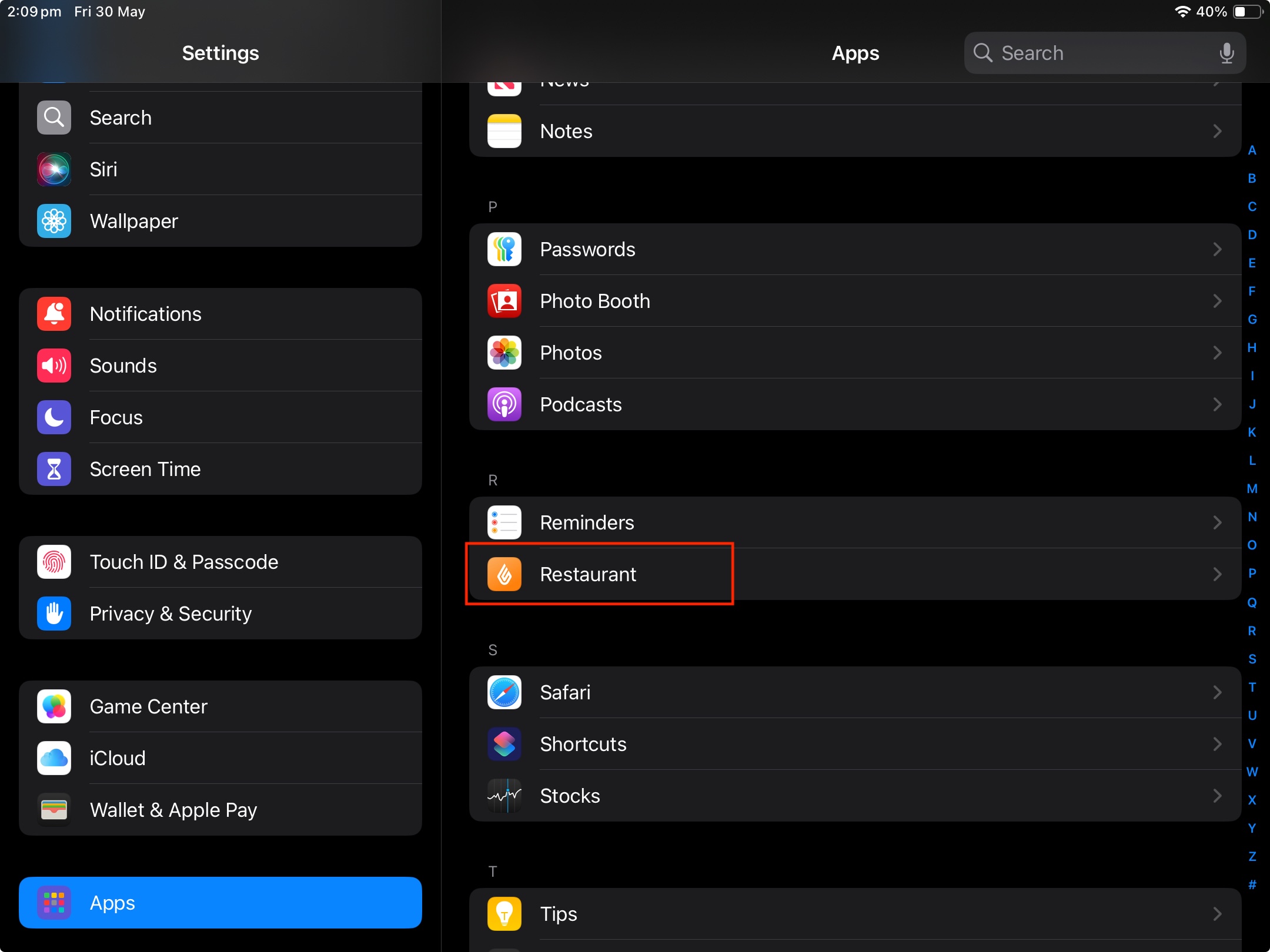Open the Notifications settings item

(x=220, y=314)
